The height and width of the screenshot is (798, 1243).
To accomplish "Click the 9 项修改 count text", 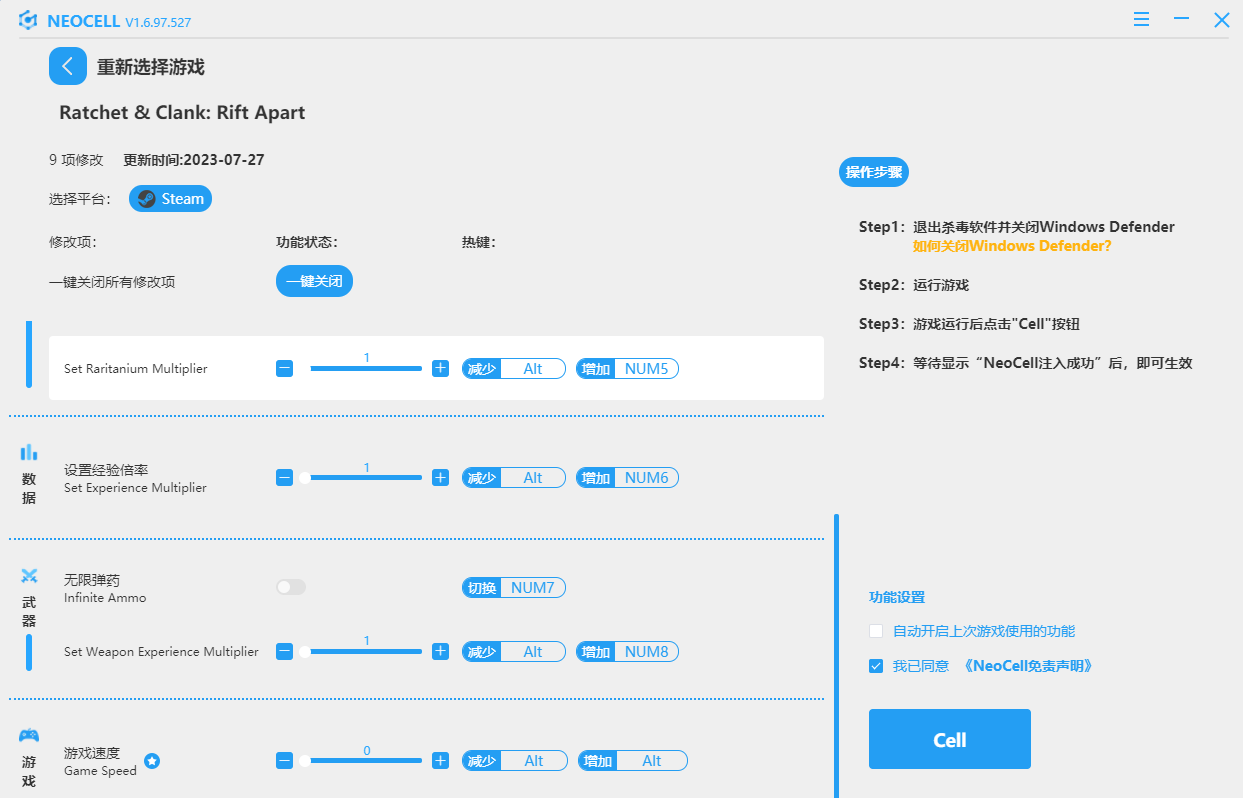I will click(x=76, y=159).
